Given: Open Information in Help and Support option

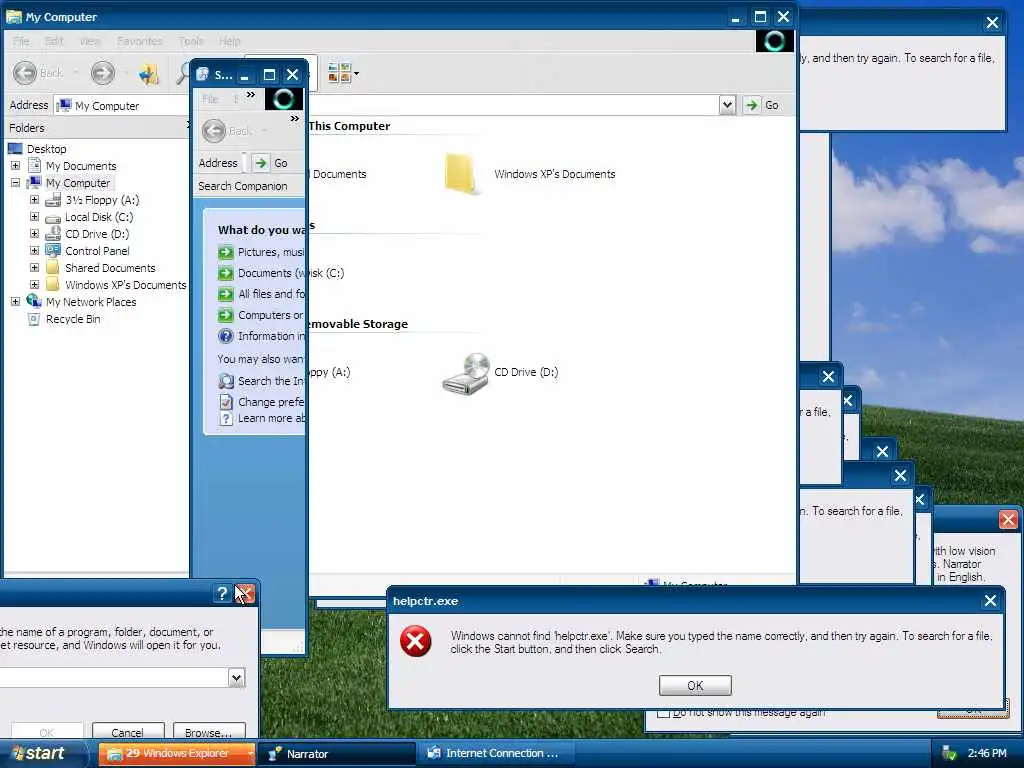Looking at the screenshot, I should point(261,336).
